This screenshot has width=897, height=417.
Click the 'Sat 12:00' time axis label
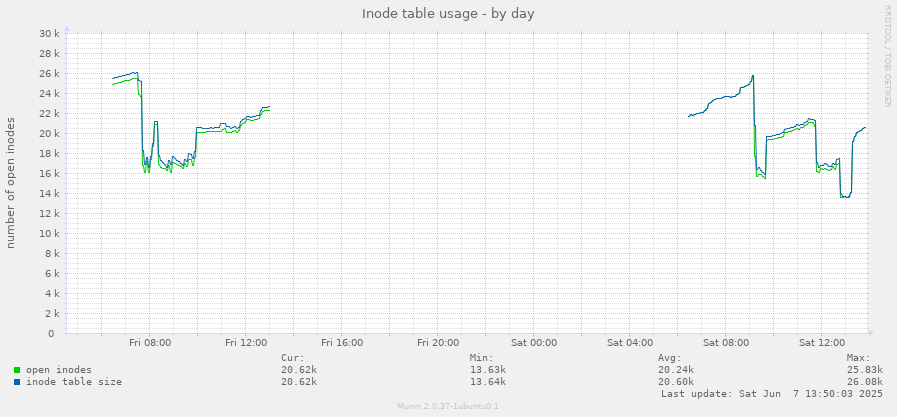[x=821, y=343]
